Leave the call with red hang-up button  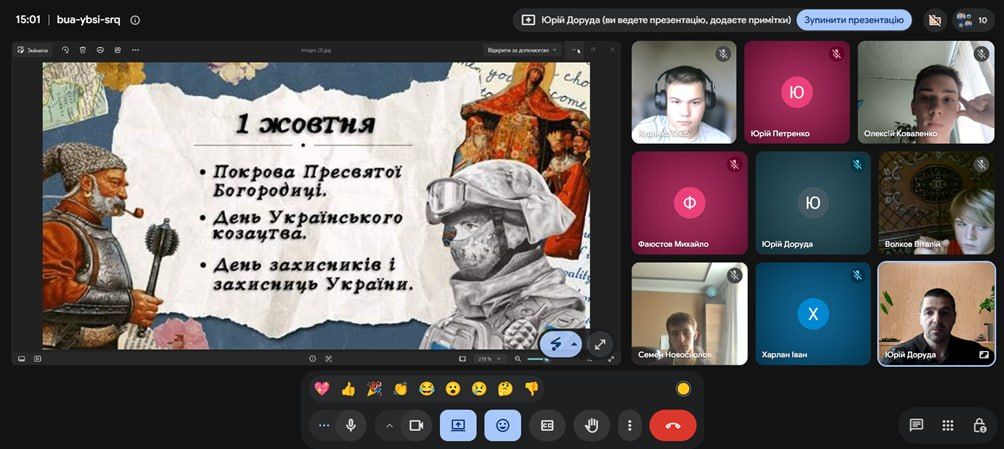[x=673, y=425]
